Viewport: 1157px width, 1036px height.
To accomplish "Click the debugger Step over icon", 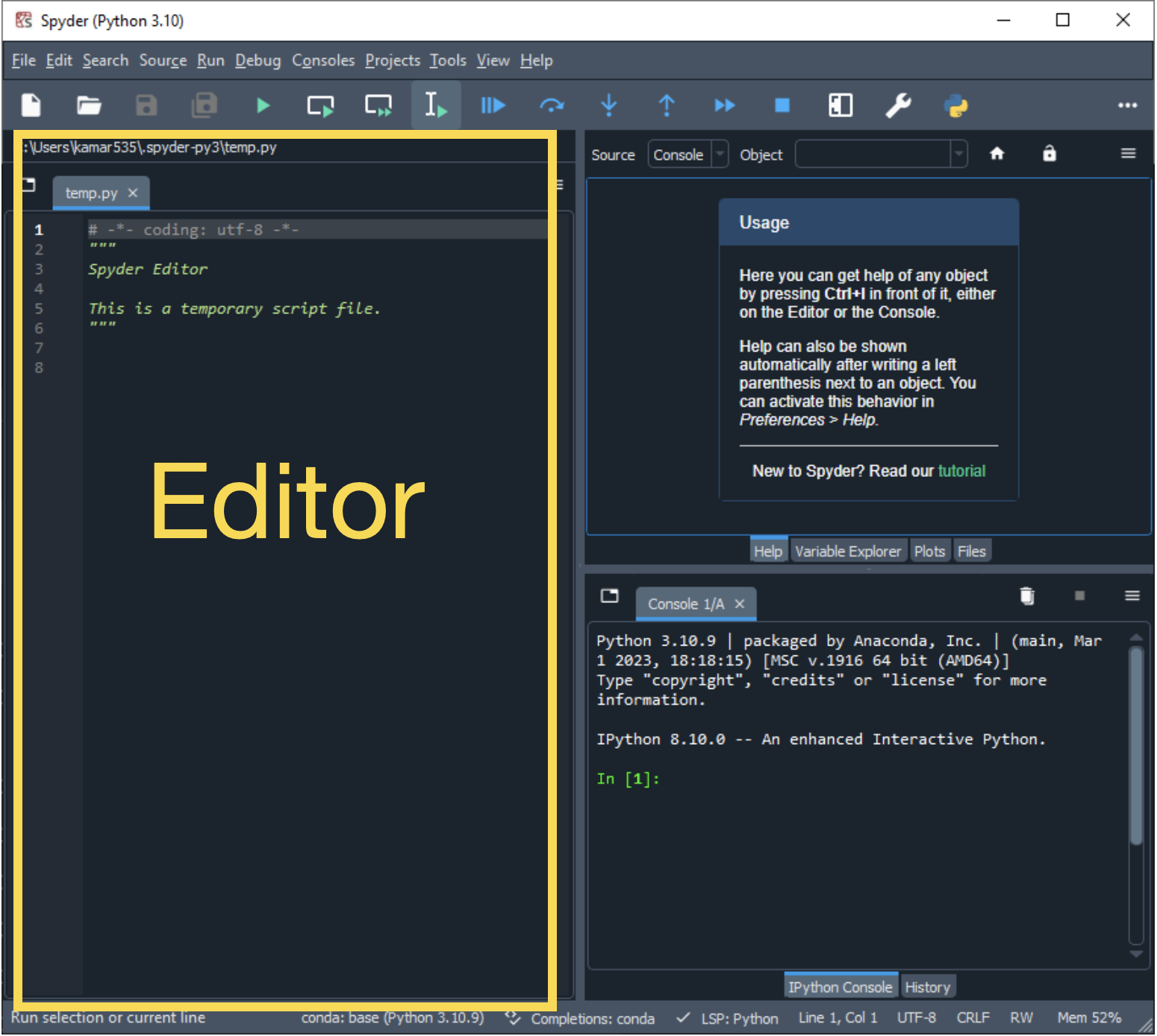I will 552,105.
